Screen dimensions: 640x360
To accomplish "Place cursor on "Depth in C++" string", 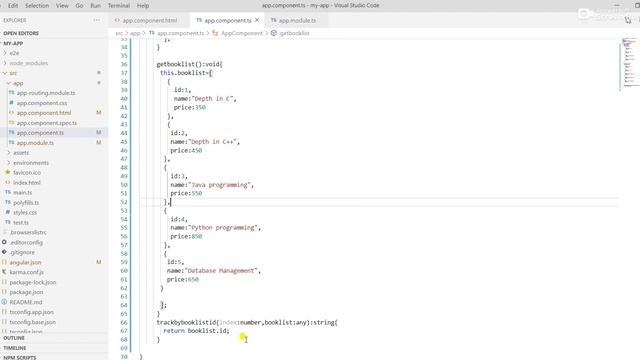I will coord(213,142).
